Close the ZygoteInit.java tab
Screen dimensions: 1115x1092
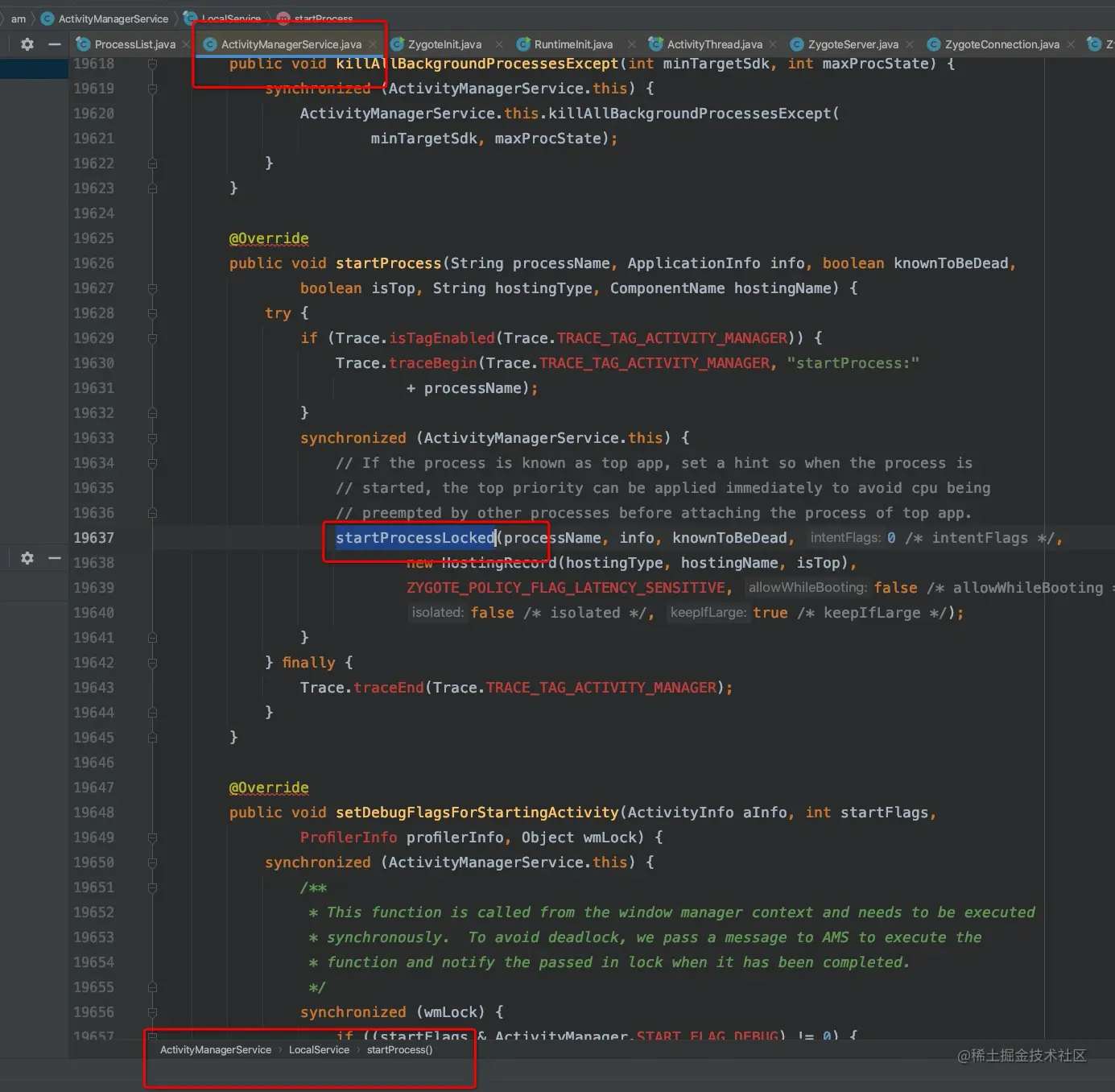[x=499, y=44]
